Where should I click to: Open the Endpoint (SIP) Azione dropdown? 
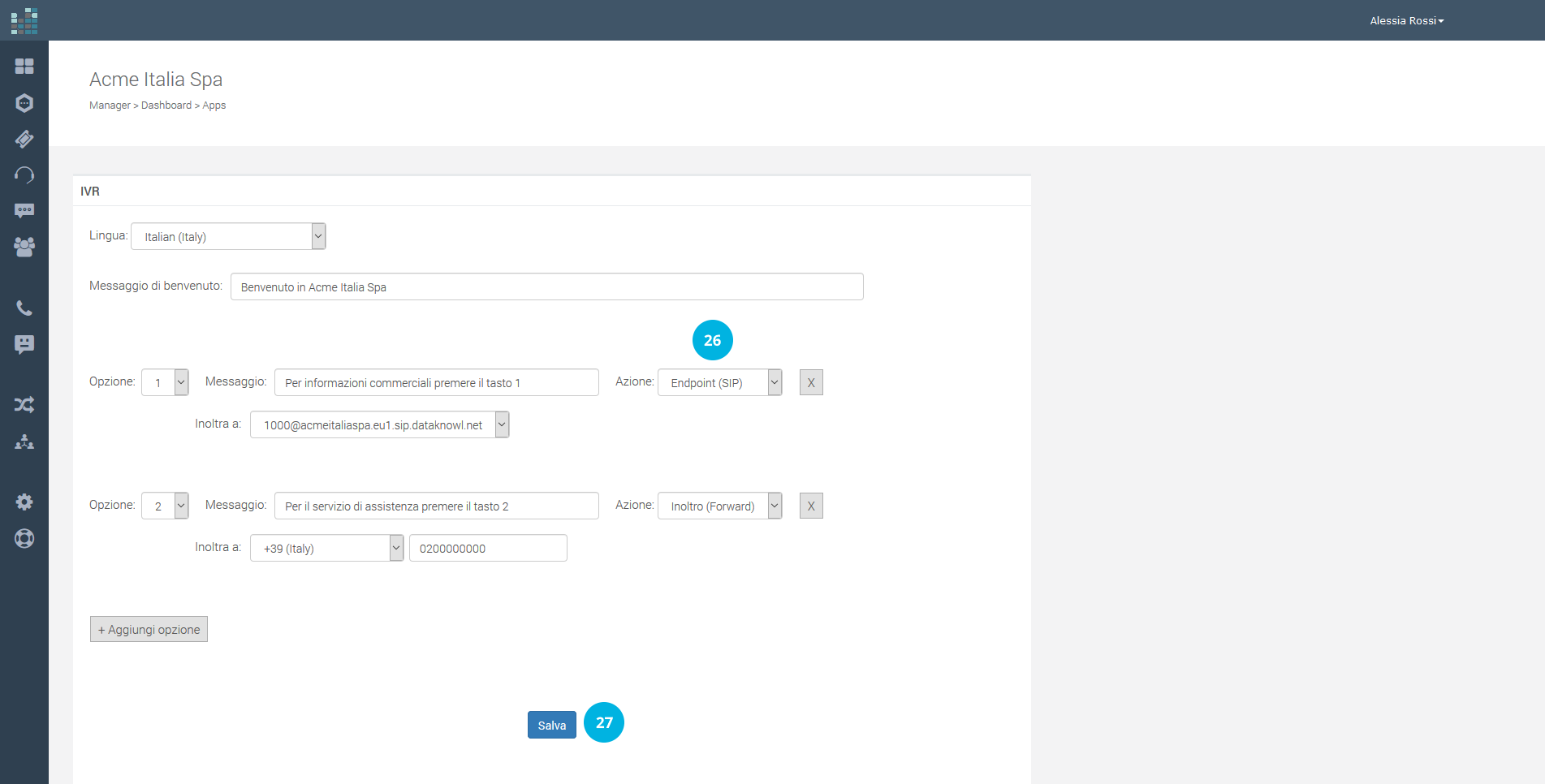click(719, 382)
